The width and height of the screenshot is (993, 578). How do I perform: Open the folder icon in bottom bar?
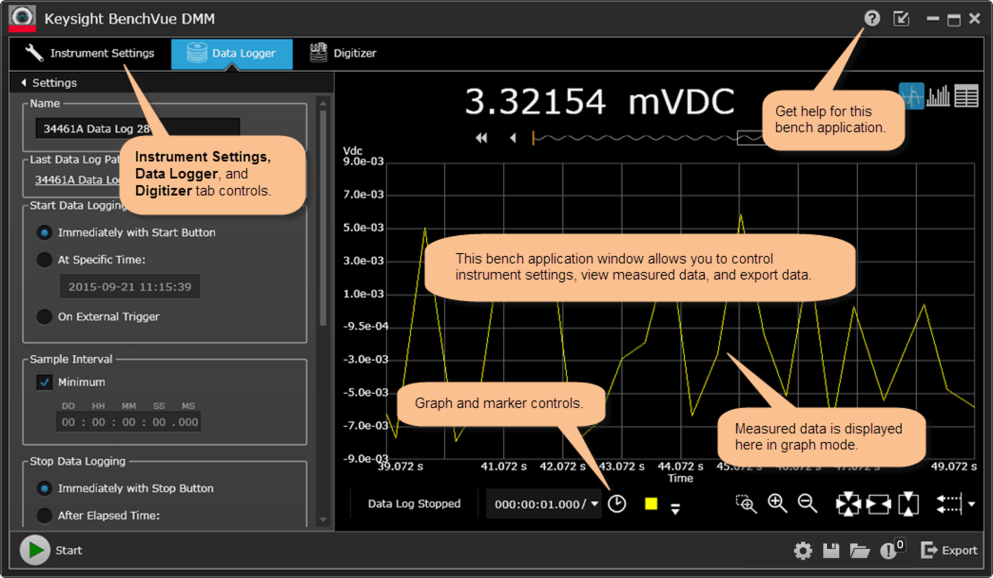tap(859, 550)
